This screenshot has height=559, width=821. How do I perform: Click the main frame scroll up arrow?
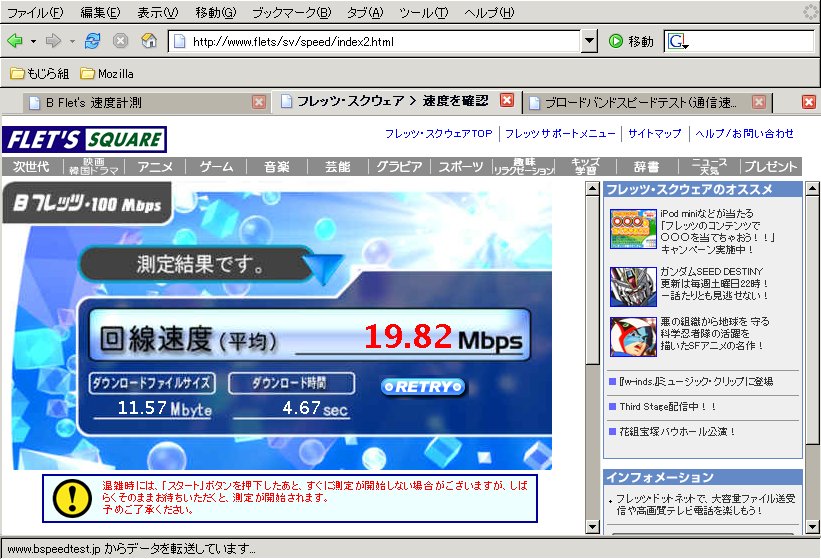[x=592, y=188]
